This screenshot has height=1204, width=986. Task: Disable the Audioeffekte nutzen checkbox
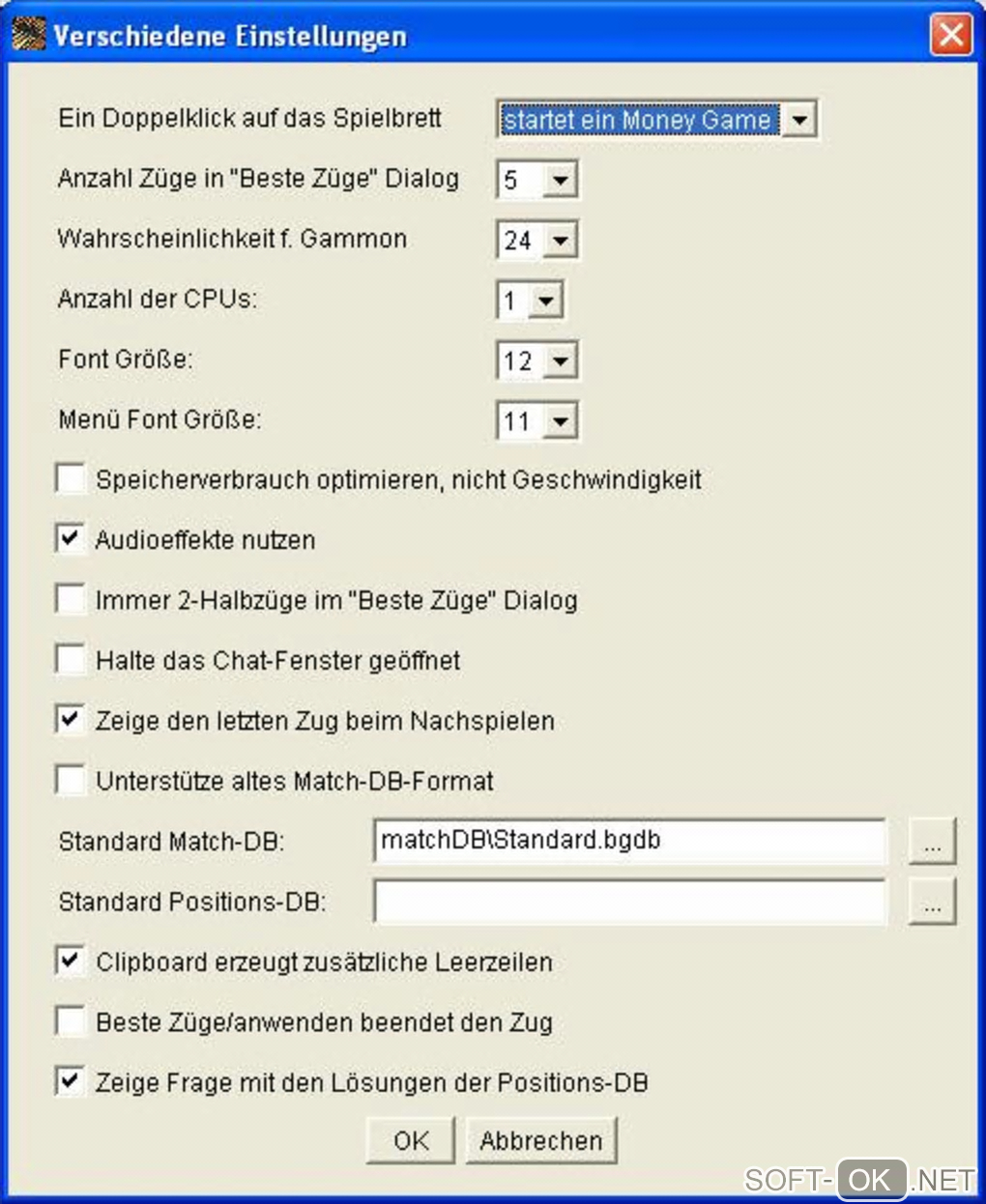pos(71,539)
